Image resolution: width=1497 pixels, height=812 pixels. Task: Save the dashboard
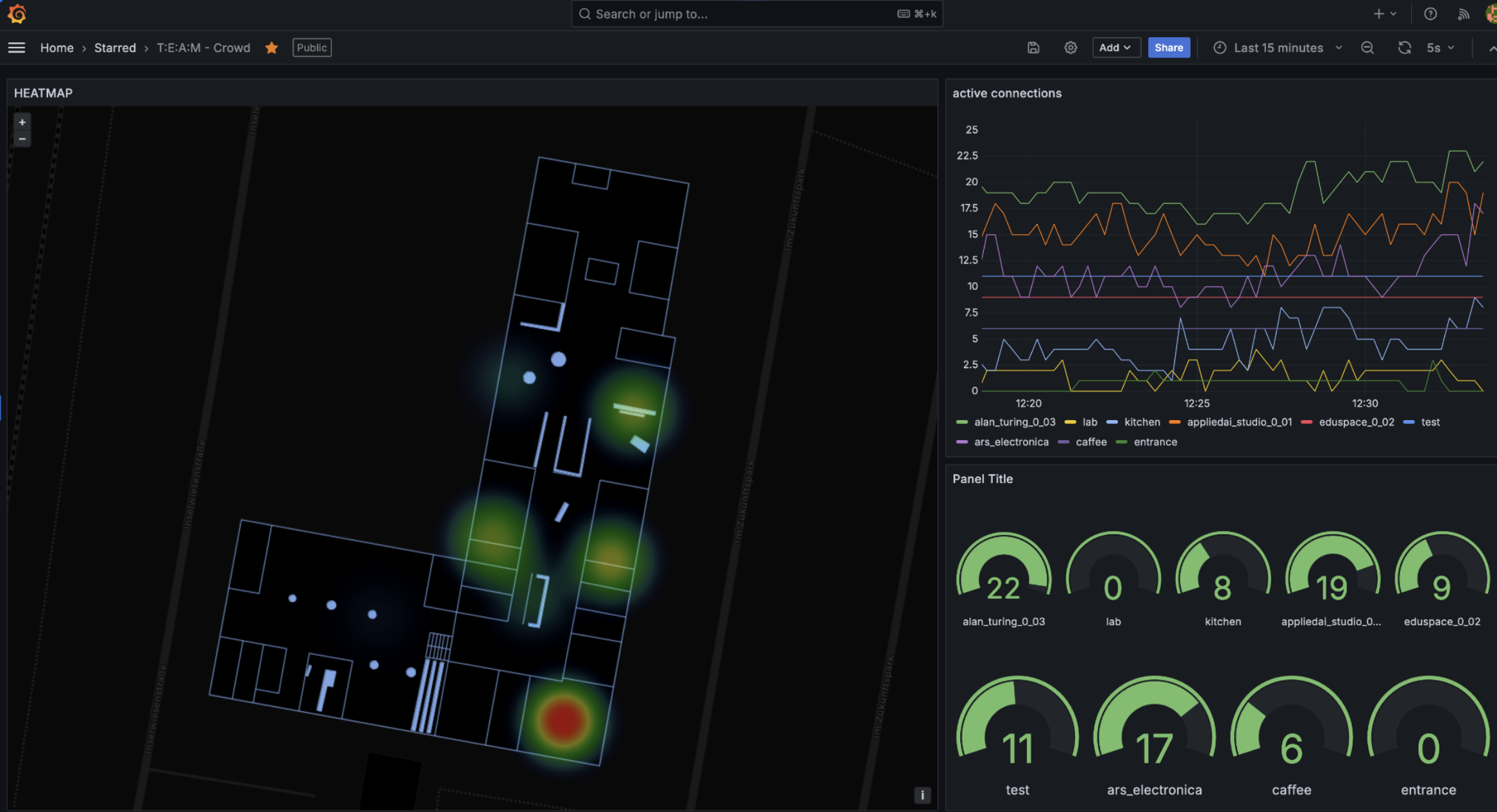1033,47
